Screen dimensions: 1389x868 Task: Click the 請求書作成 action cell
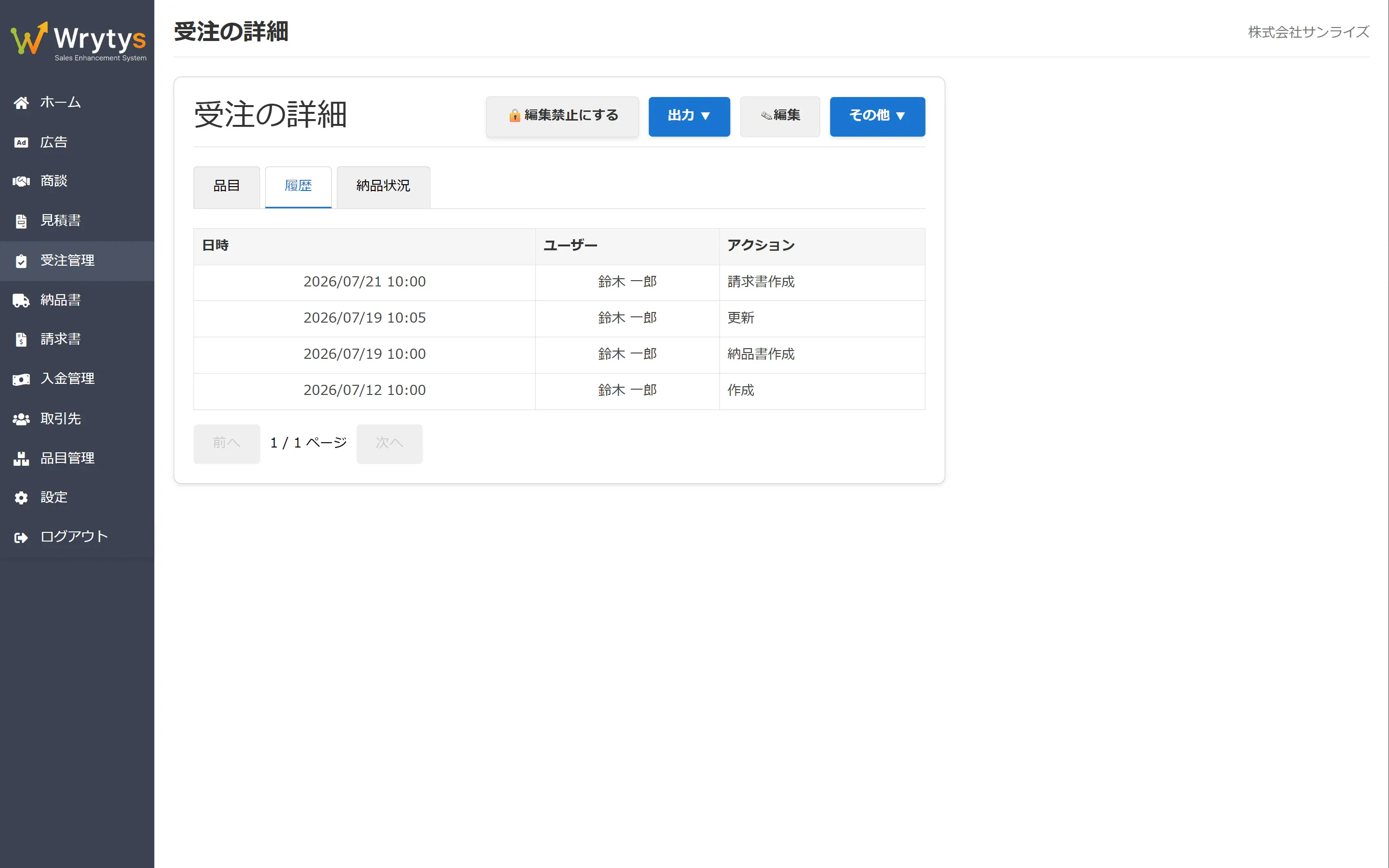pyautogui.click(x=822, y=283)
